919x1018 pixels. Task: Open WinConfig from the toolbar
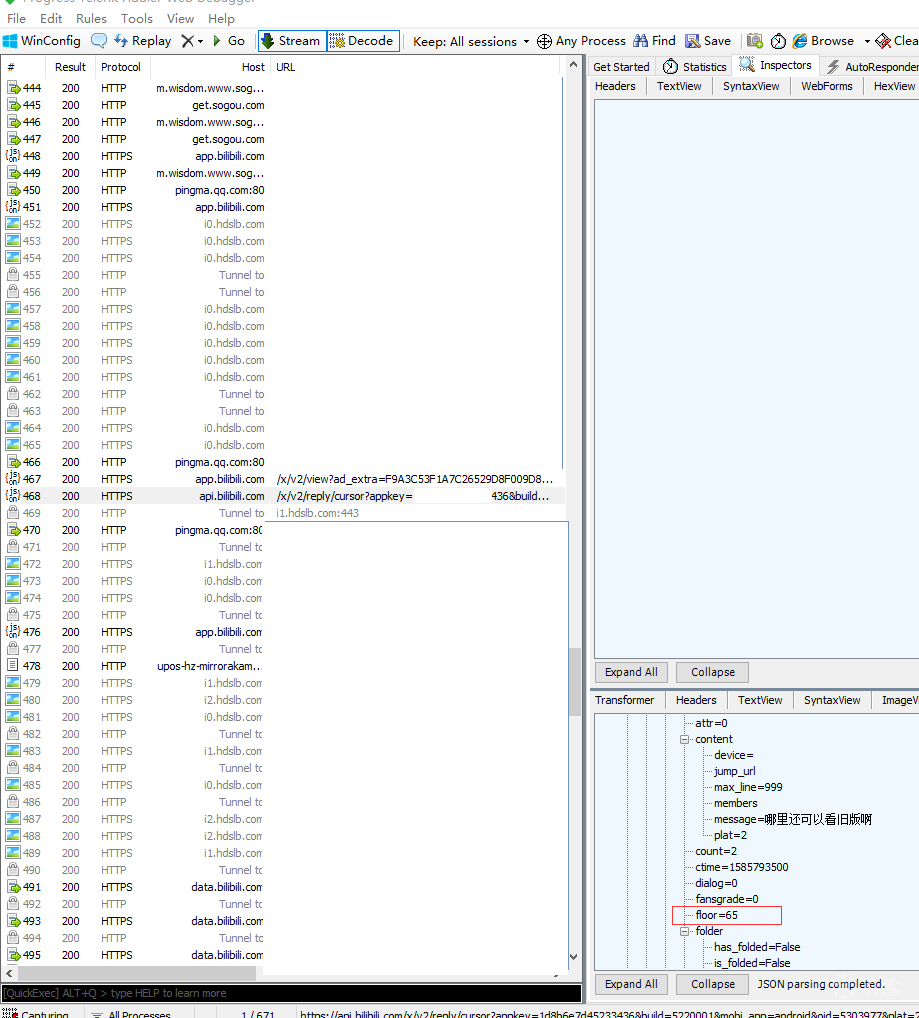(x=42, y=41)
